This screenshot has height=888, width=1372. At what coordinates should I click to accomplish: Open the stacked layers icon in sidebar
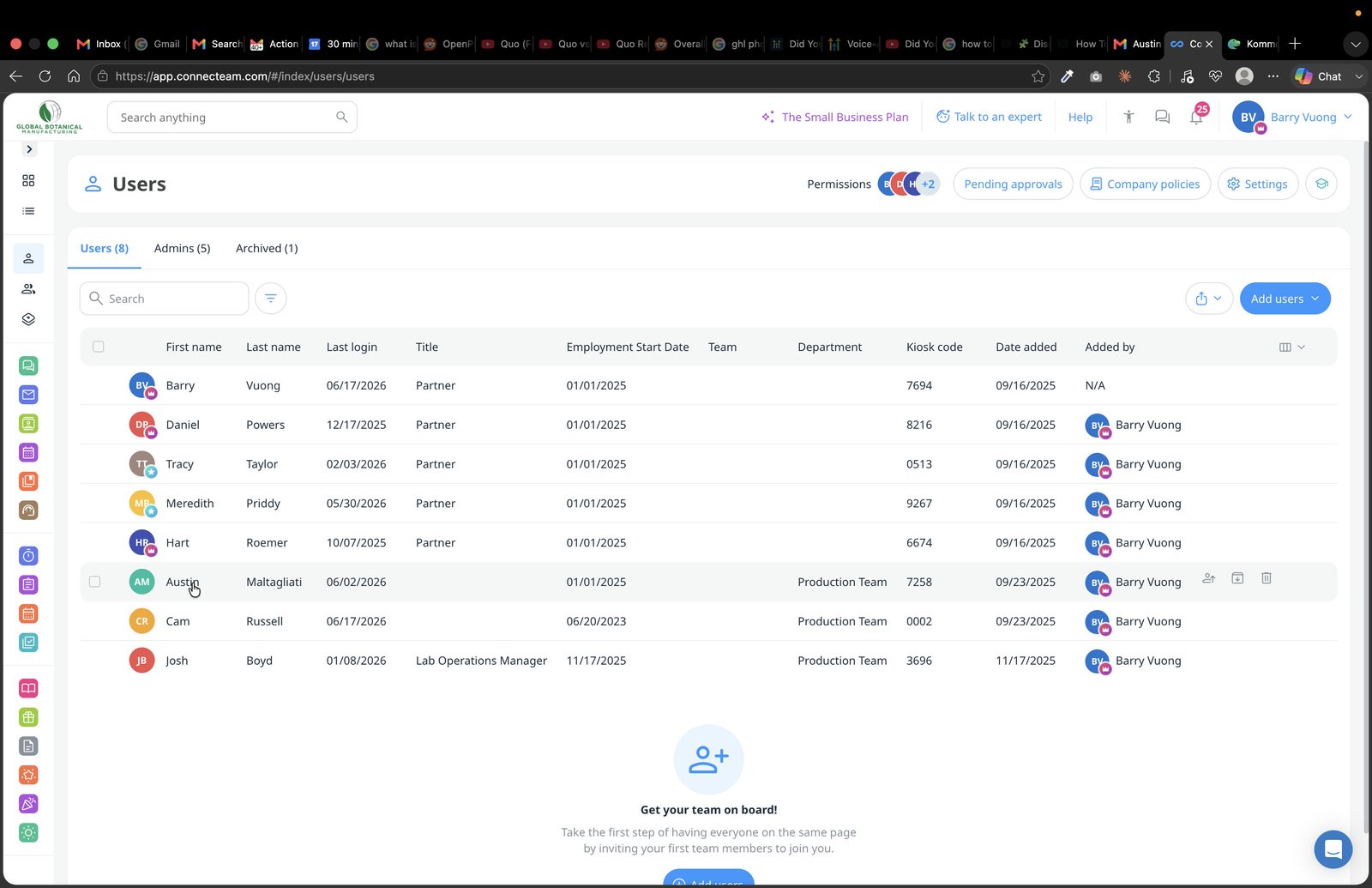(x=28, y=319)
